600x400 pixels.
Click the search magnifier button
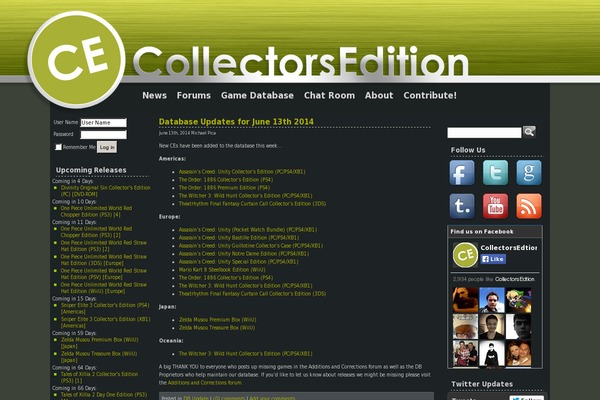[x=530, y=131]
